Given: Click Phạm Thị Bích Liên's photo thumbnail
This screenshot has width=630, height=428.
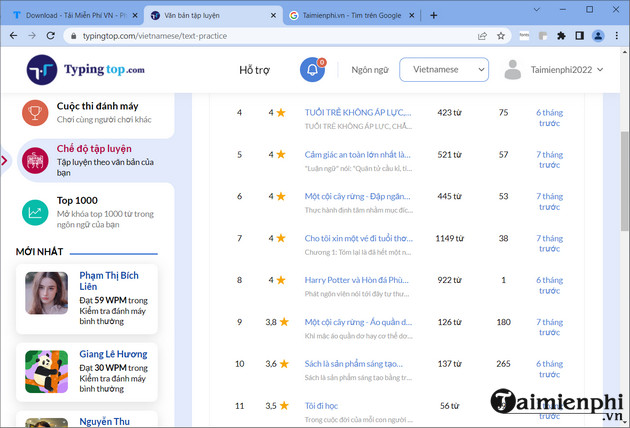Looking at the screenshot, I should click(47, 293).
